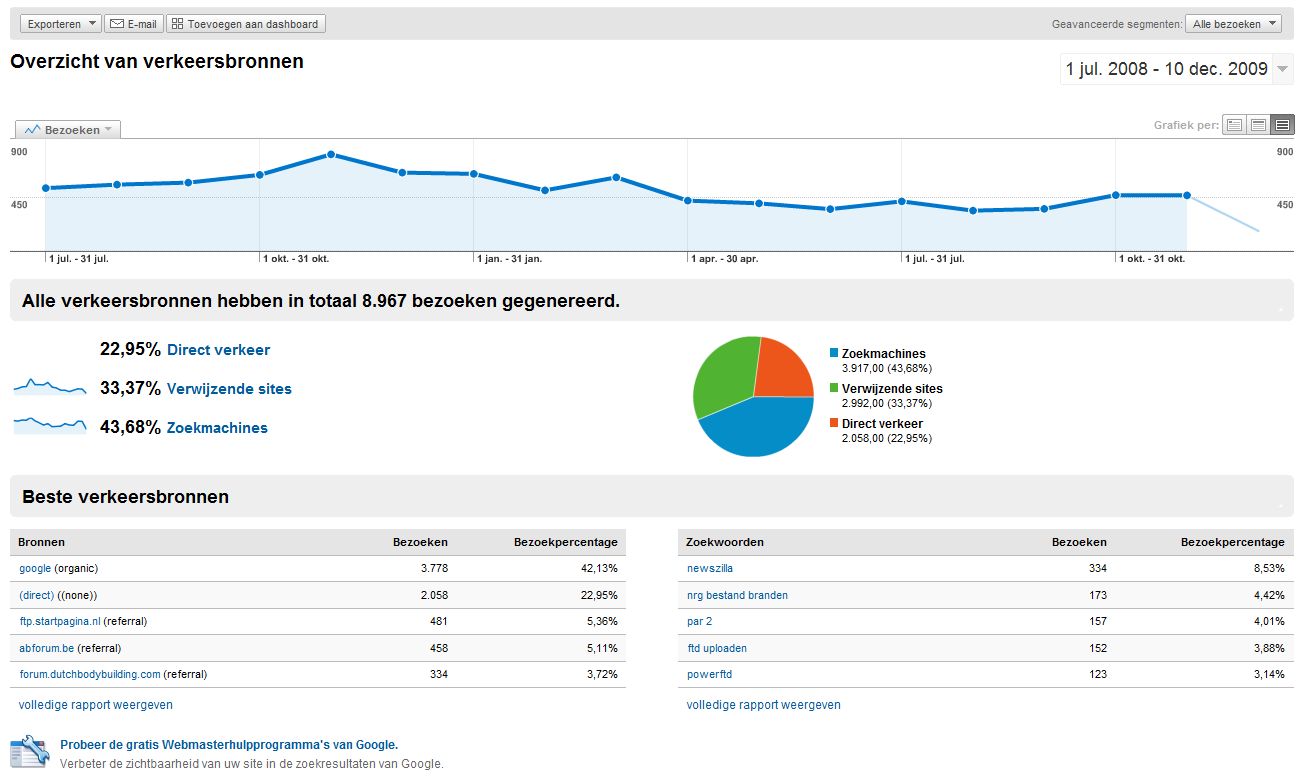The image size is (1304, 779).
Task: Open the Bezoeken metric dropdown tab
Action: (x=68, y=130)
